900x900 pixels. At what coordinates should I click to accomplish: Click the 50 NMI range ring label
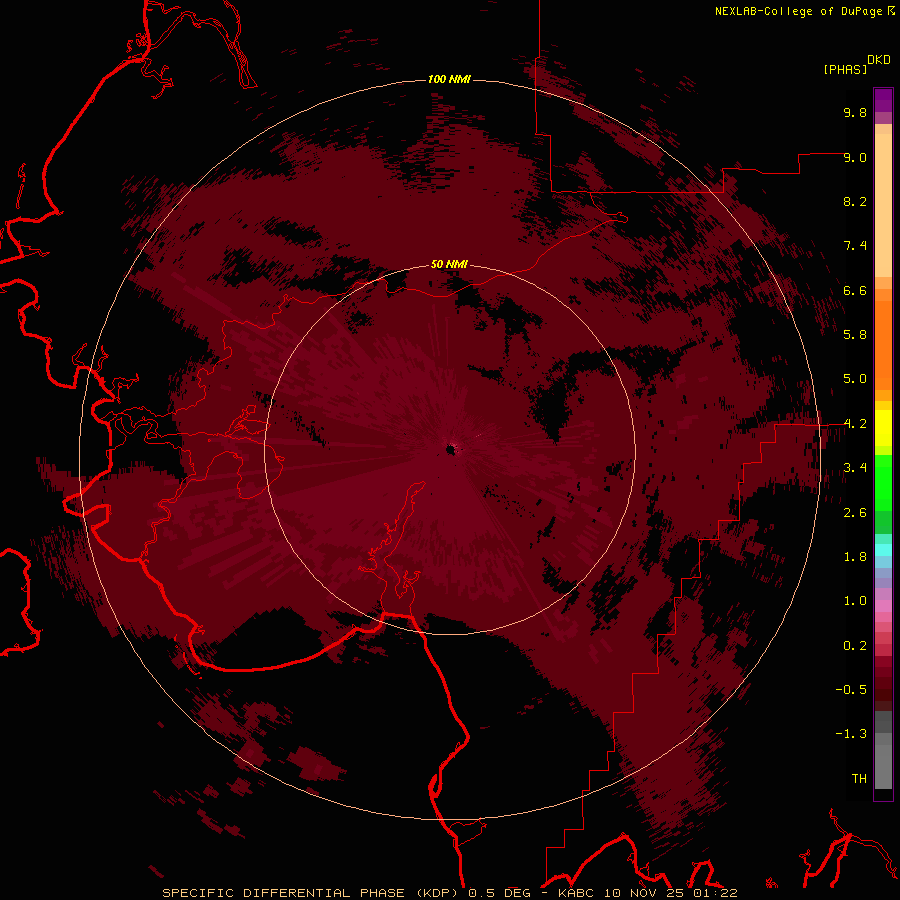tap(449, 264)
